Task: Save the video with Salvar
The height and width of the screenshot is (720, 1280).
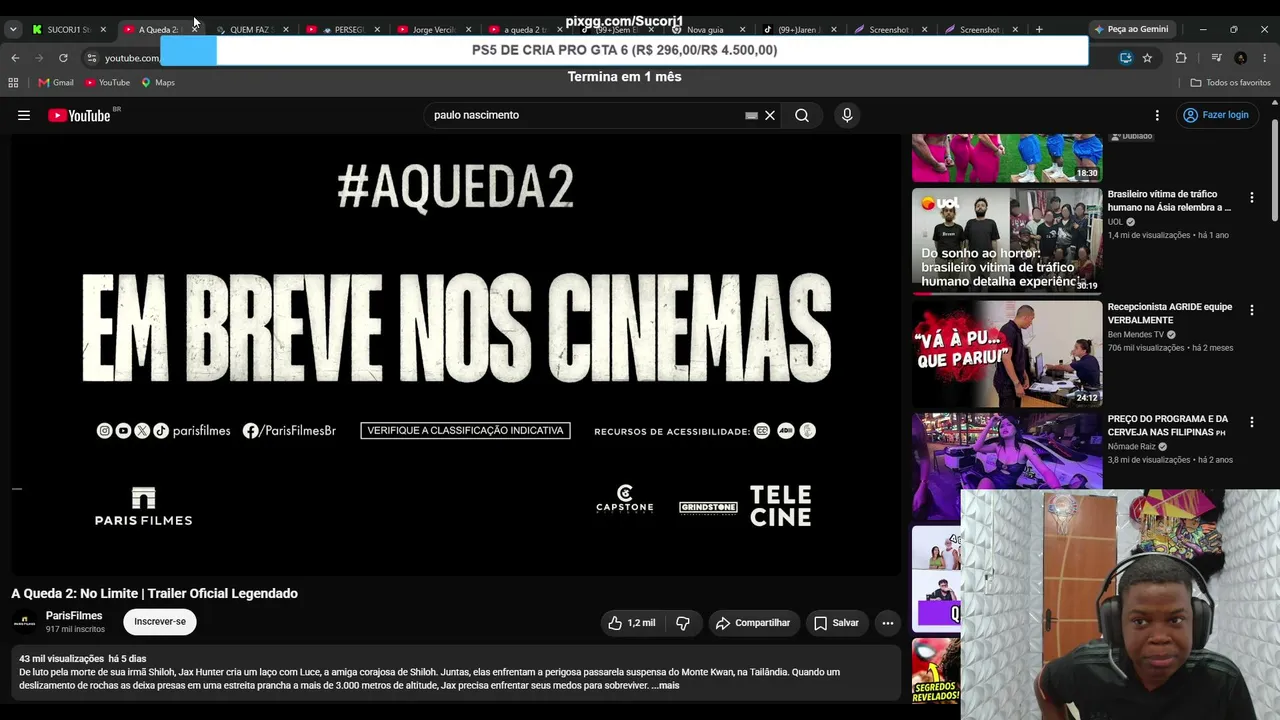Action: [836, 623]
